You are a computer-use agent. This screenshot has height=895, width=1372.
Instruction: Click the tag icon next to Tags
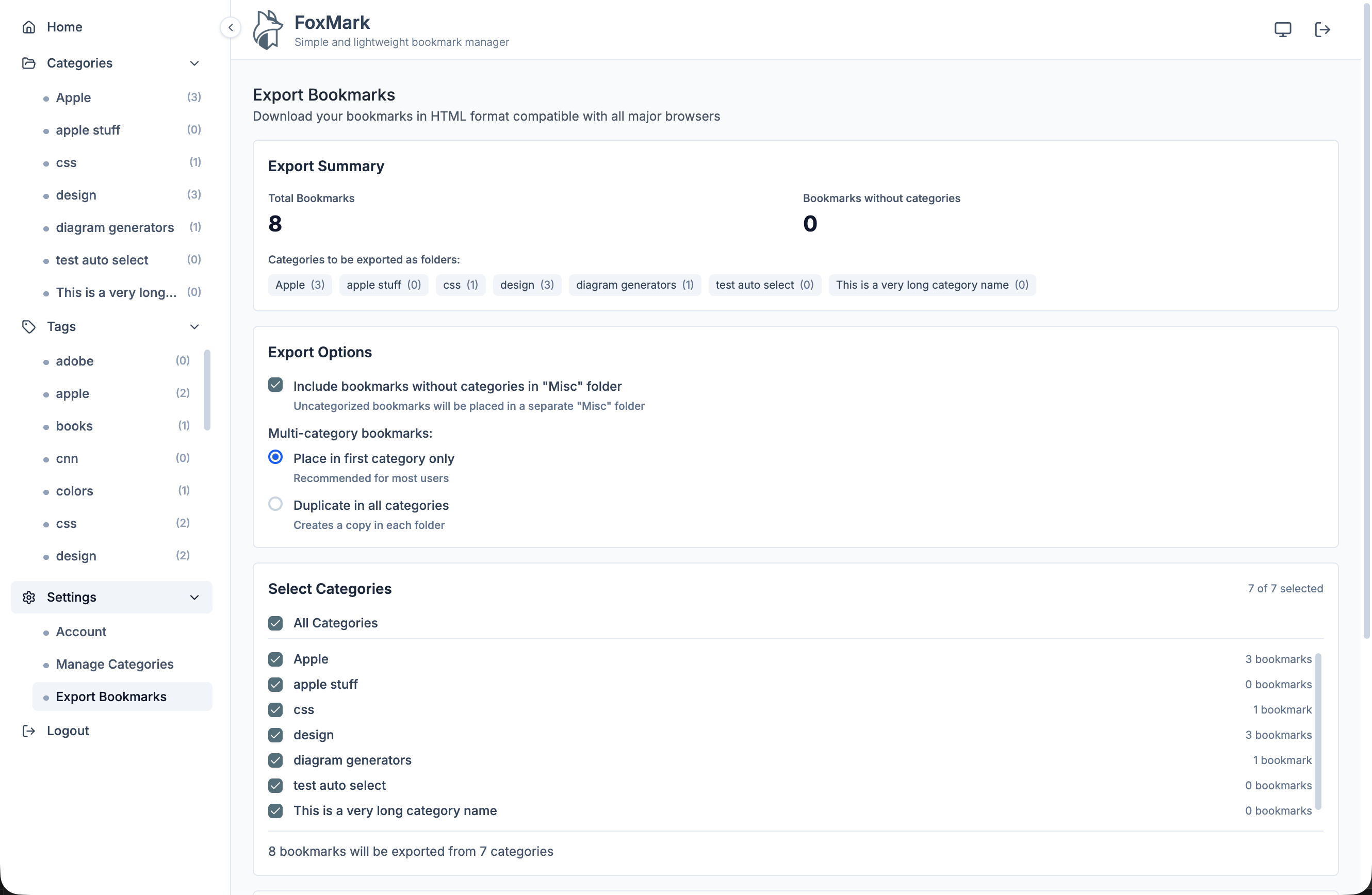[x=29, y=326]
